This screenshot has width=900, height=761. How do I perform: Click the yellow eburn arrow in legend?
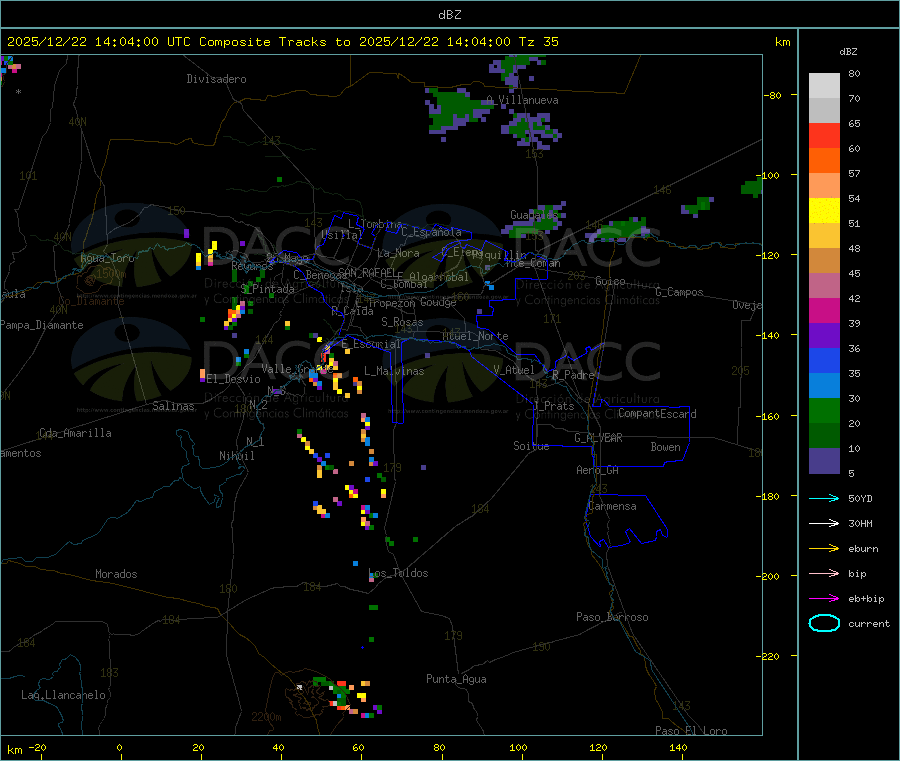click(824, 549)
